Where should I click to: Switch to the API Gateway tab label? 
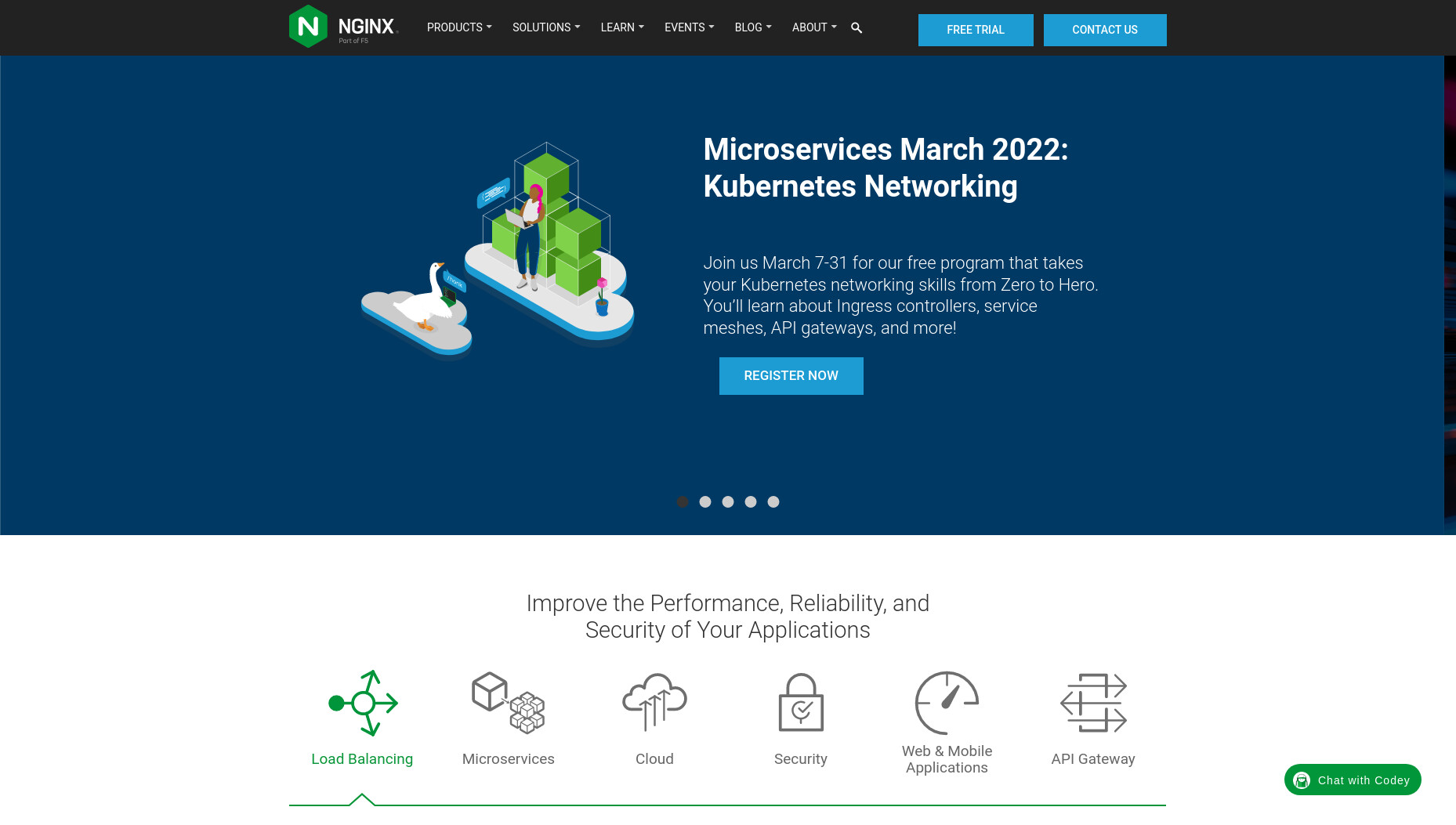(1093, 758)
